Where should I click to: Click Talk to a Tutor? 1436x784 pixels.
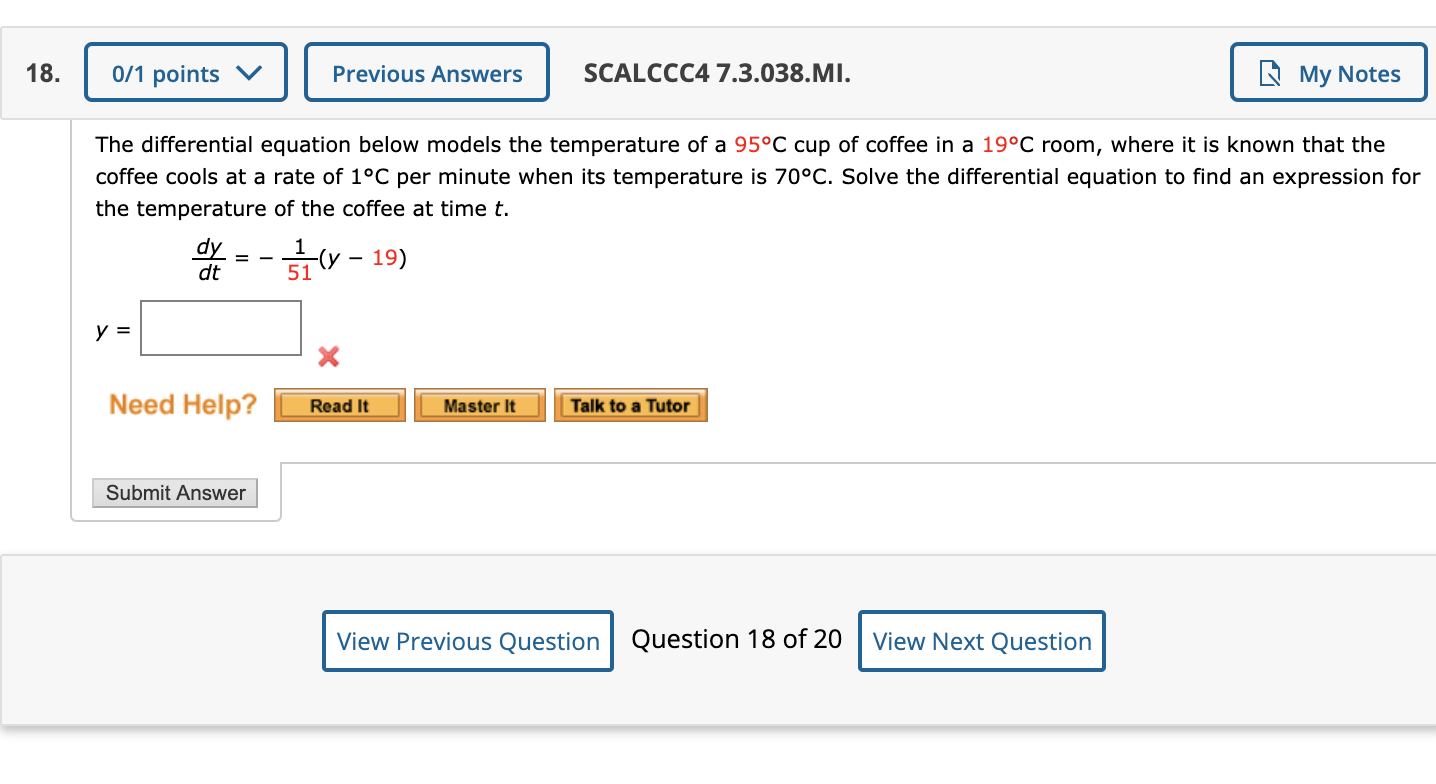pyautogui.click(x=630, y=405)
